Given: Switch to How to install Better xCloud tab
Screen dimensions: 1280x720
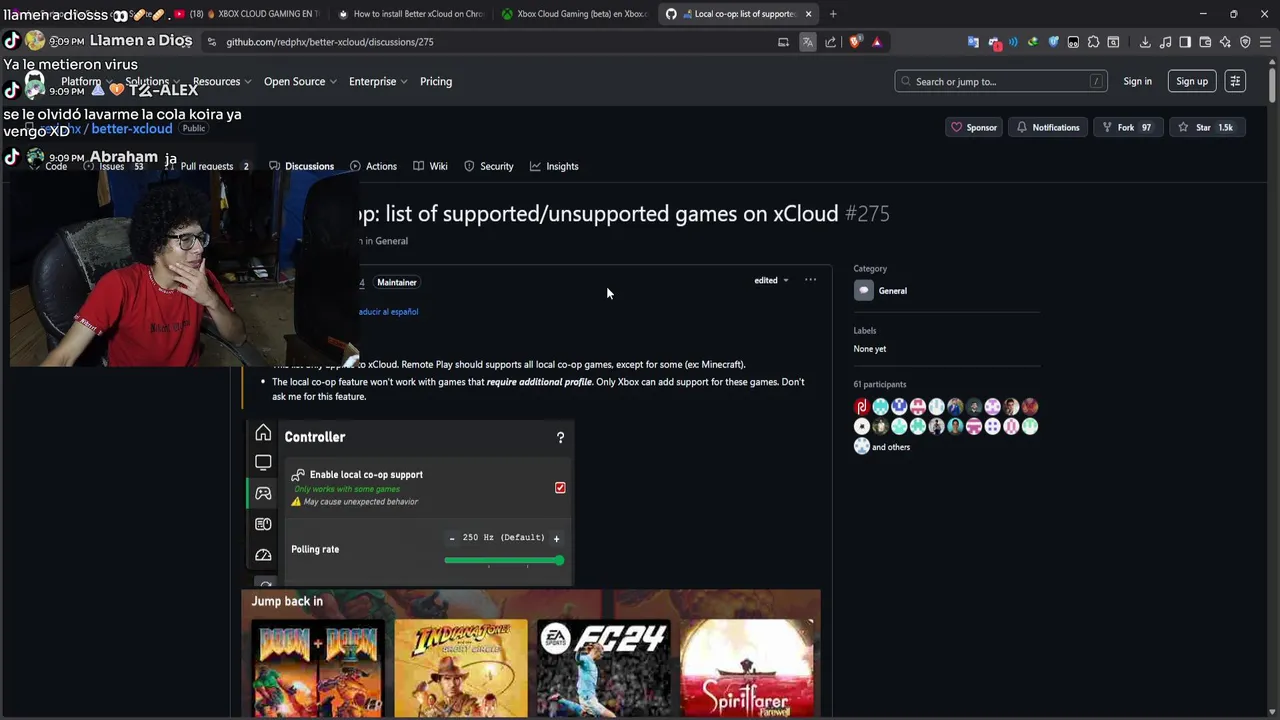Looking at the screenshot, I should point(410,14).
